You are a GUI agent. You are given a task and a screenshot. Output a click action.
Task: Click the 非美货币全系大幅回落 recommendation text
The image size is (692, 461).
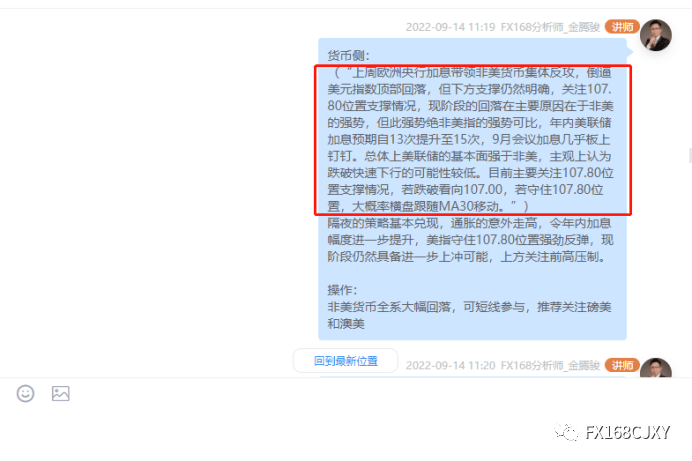click(x=469, y=315)
